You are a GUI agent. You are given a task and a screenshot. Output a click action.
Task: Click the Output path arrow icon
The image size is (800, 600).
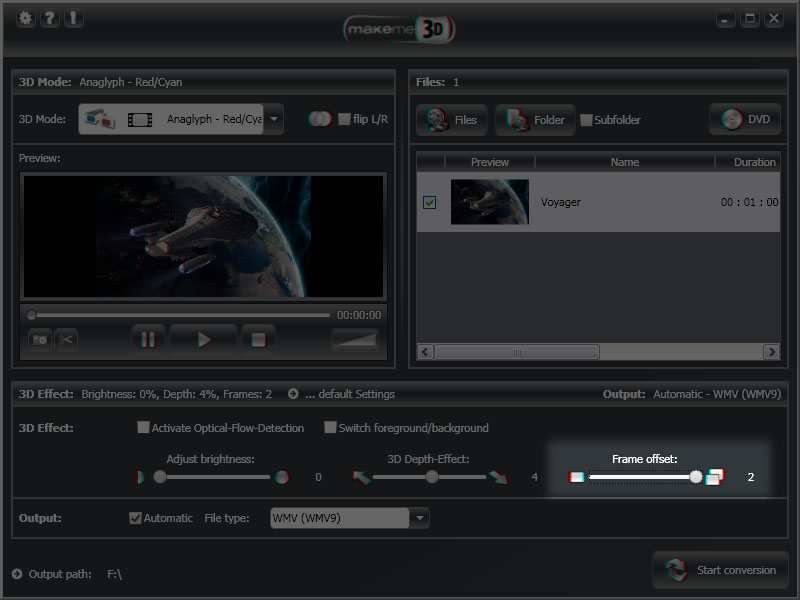17,574
